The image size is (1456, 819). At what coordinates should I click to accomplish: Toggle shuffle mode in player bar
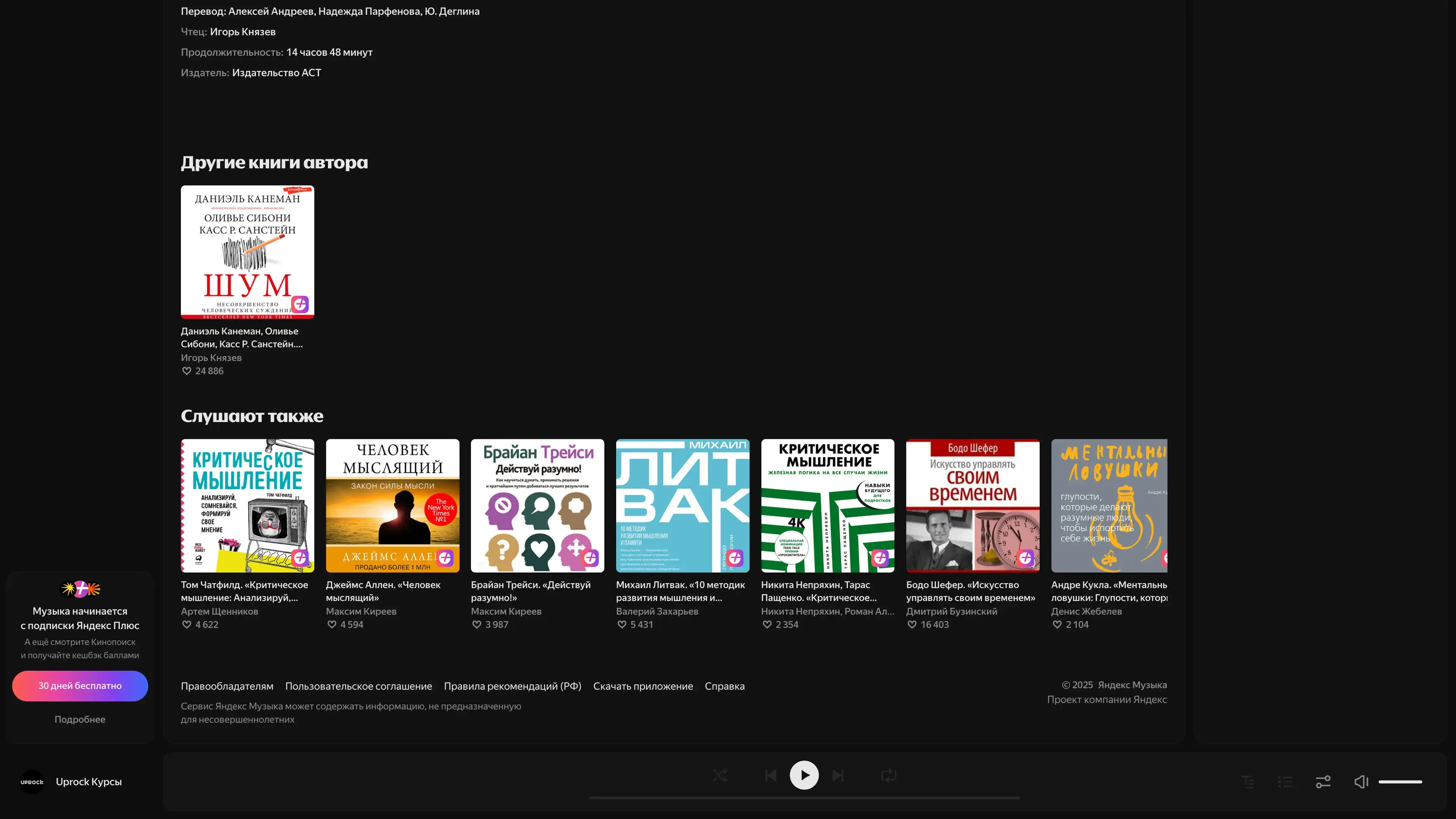[x=720, y=775]
